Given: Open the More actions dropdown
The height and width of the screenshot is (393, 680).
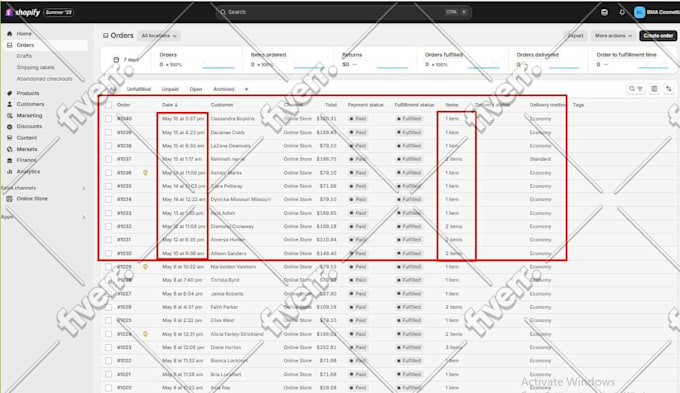Looking at the screenshot, I should [x=613, y=36].
